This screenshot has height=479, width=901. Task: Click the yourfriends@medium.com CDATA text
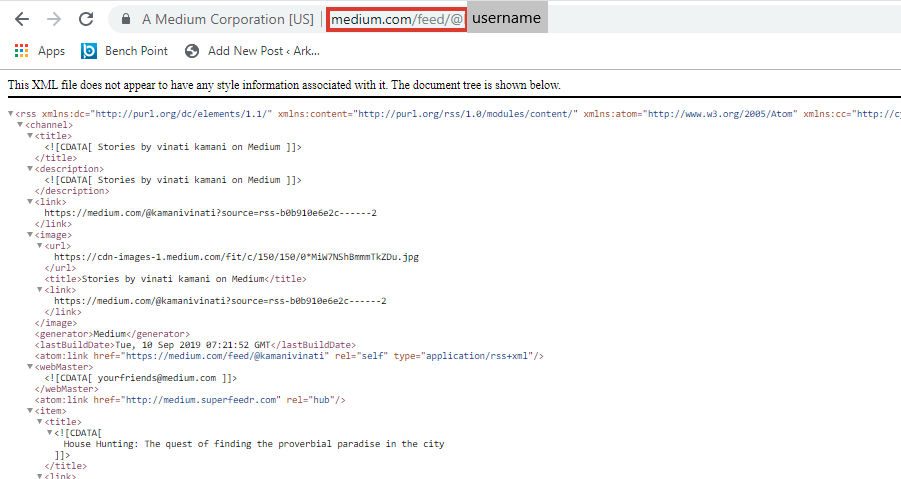point(141,378)
